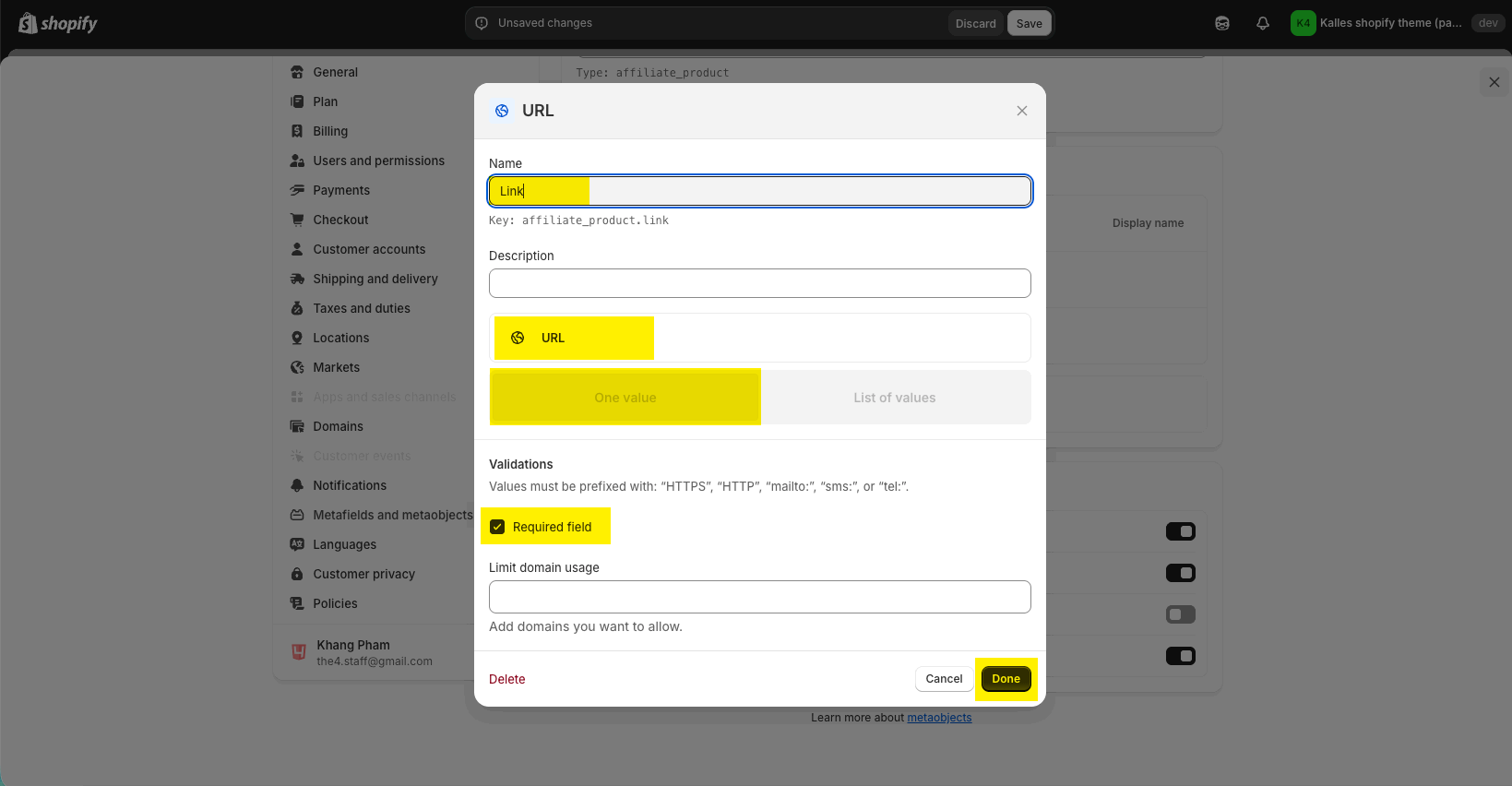This screenshot has height=786, width=1512.
Task: Select the One value option
Action: (x=625, y=398)
